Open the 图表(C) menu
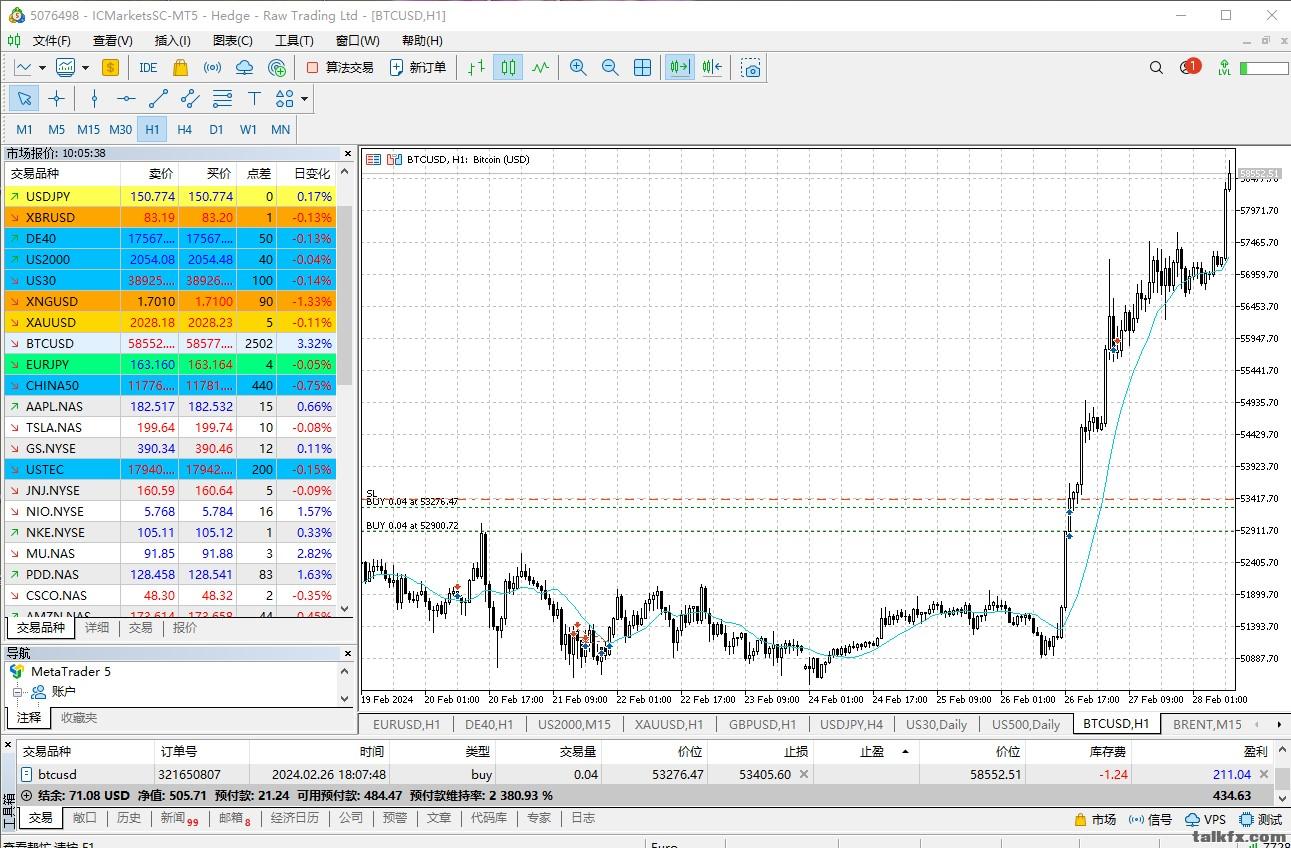 coord(233,41)
